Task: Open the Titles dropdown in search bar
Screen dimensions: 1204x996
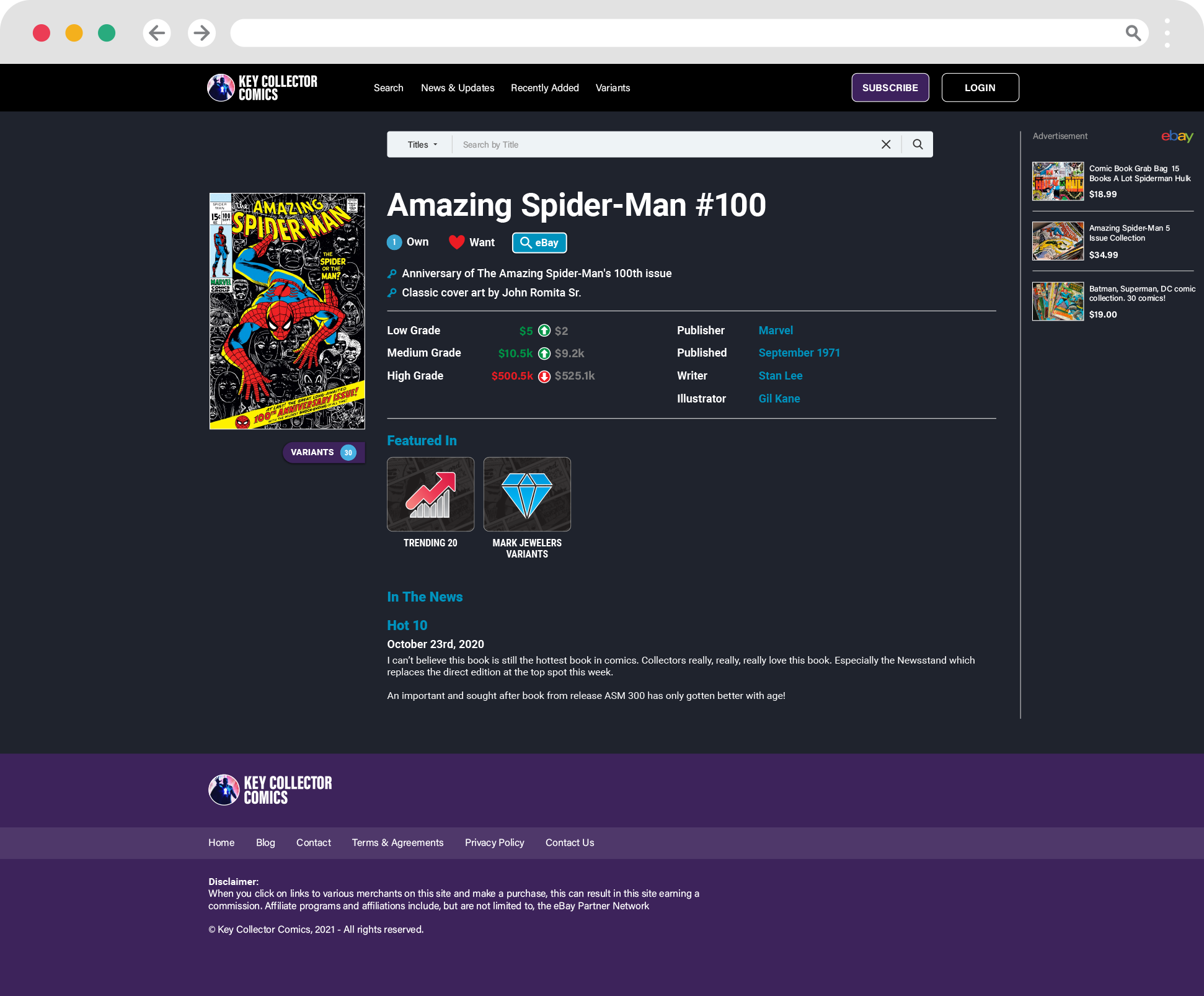Action: pos(422,145)
